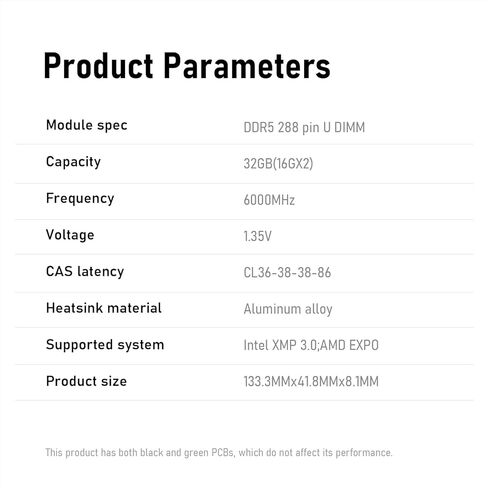Screen dimensions: 488x488
Task: Click the 1.35V voltage value
Action: (x=257, y=236)
